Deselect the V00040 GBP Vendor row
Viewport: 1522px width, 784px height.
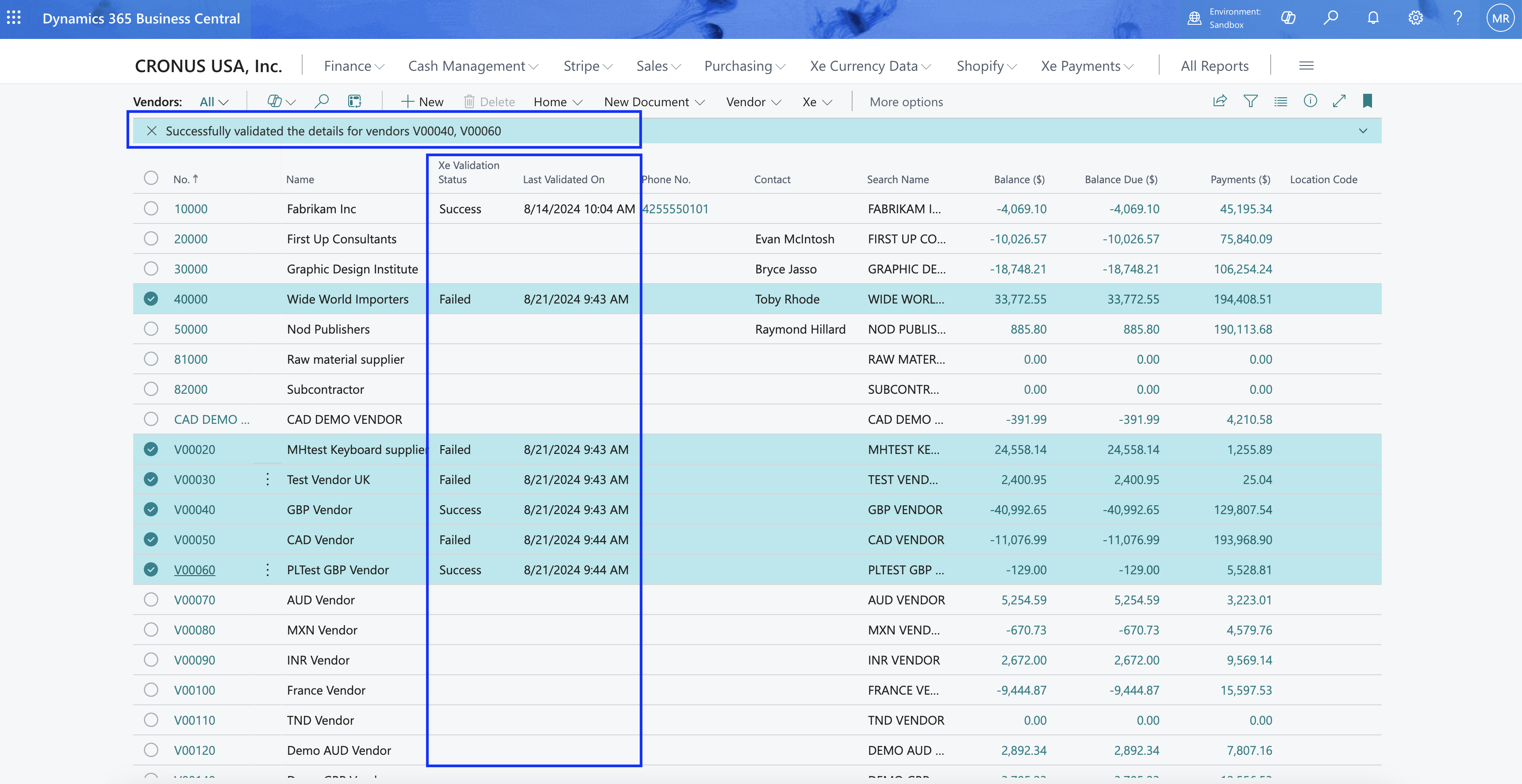coord(151,509)
